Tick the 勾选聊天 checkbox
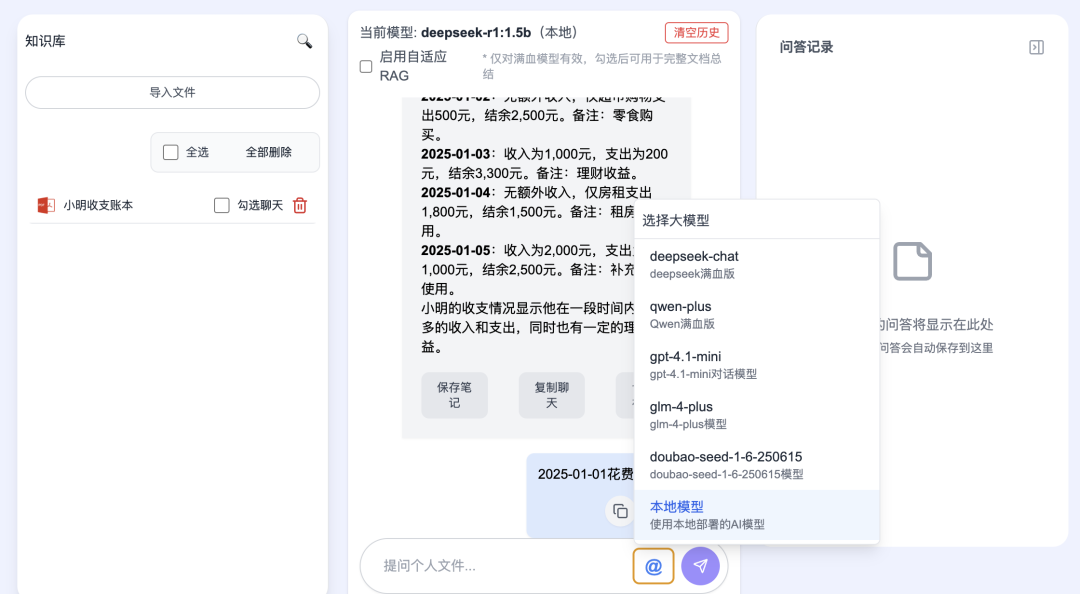Image resolution: width=1080 pixels, height=594 pixels. [221, 205]
